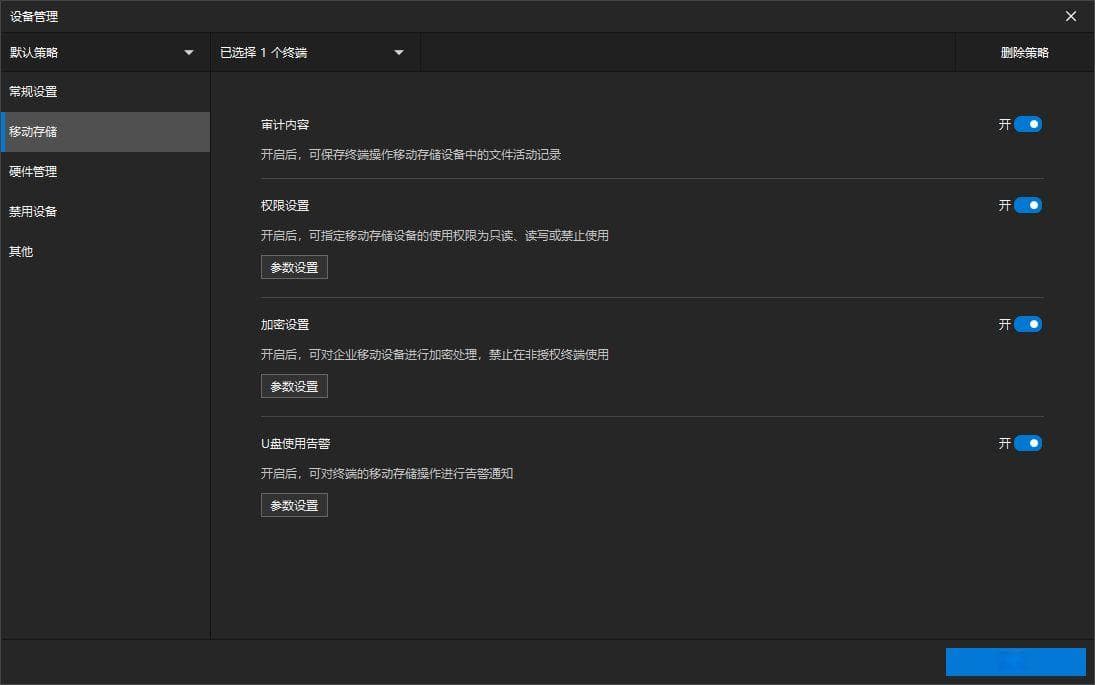Select 其他 in the sidebar
The image size is (1095, 685).
(105, 251)
